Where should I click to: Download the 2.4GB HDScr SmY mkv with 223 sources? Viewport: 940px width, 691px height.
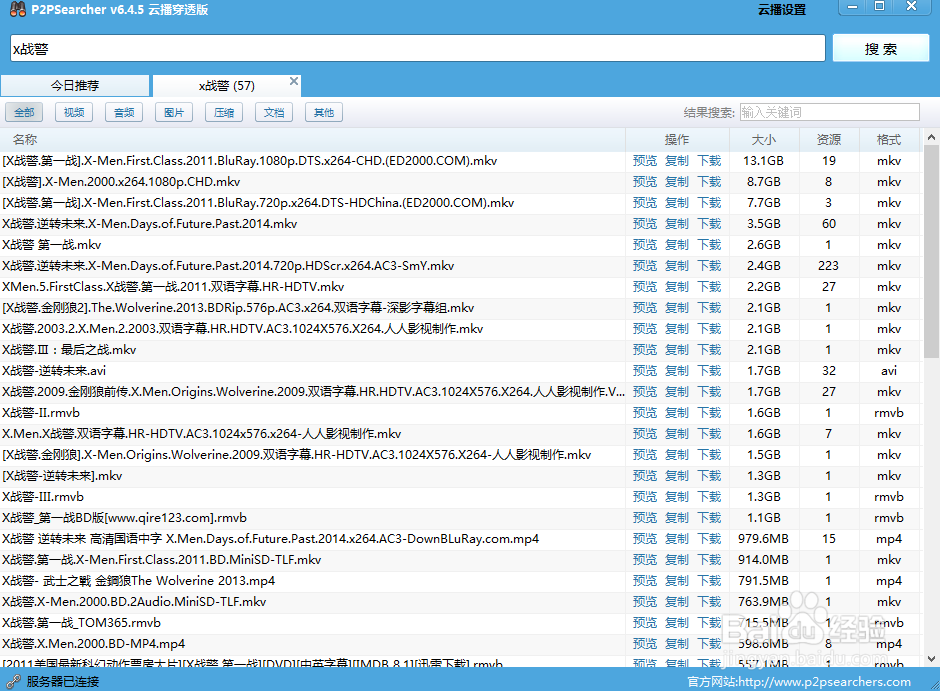[x=709, y=265]
